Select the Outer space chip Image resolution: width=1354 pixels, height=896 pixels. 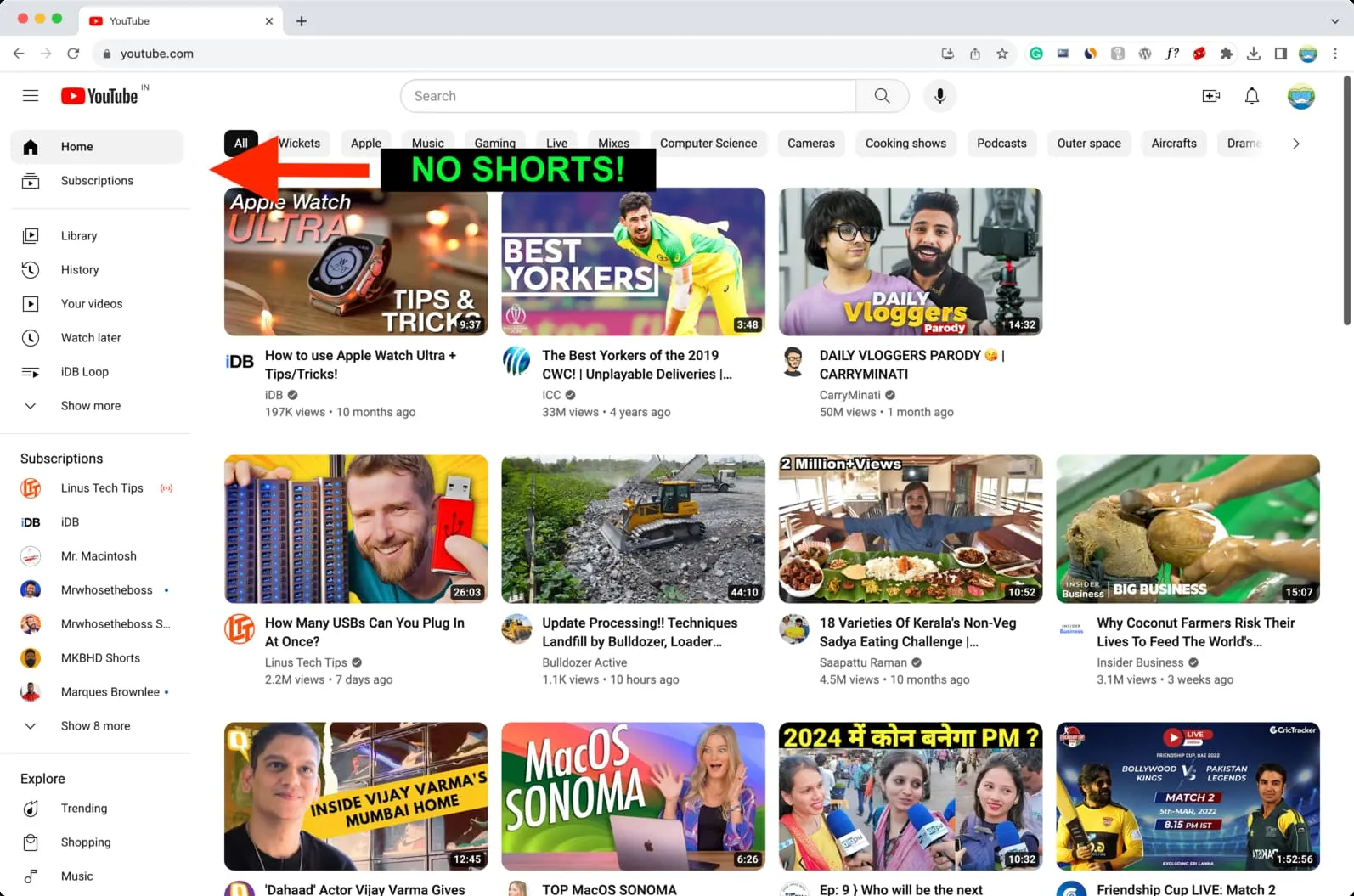(x=1089, y=144)
